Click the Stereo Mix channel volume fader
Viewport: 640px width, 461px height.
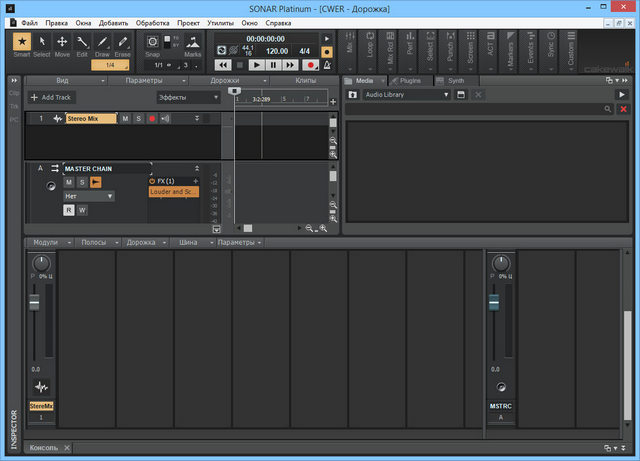[x=34, y=302]
